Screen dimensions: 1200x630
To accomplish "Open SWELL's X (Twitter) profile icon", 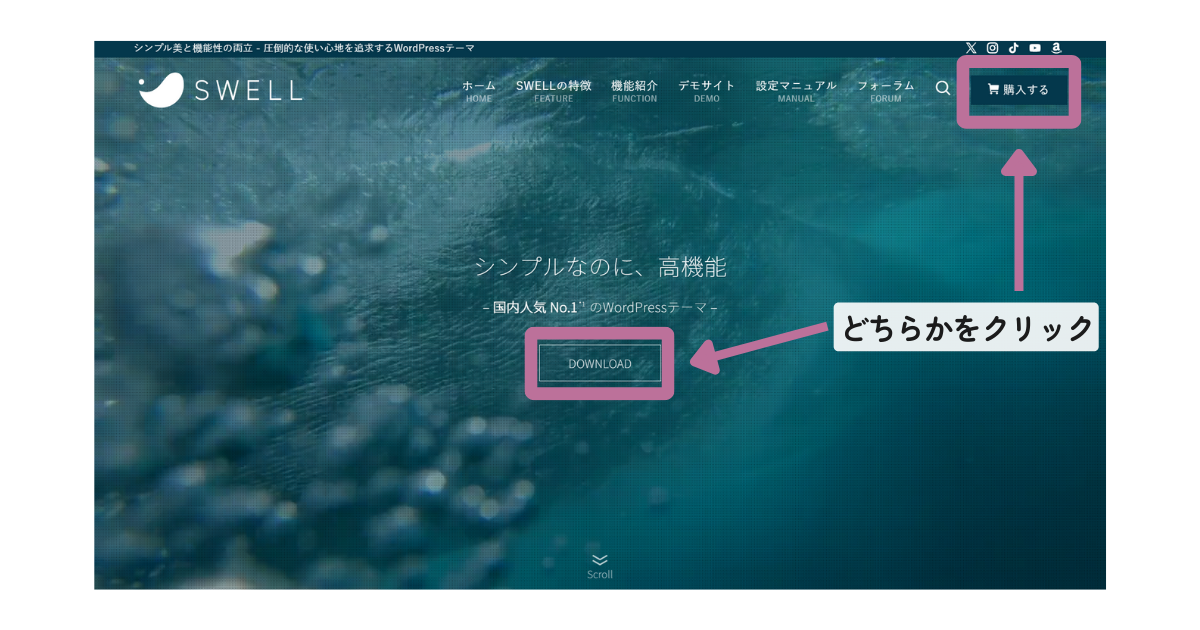I will (x=971, y=47).
